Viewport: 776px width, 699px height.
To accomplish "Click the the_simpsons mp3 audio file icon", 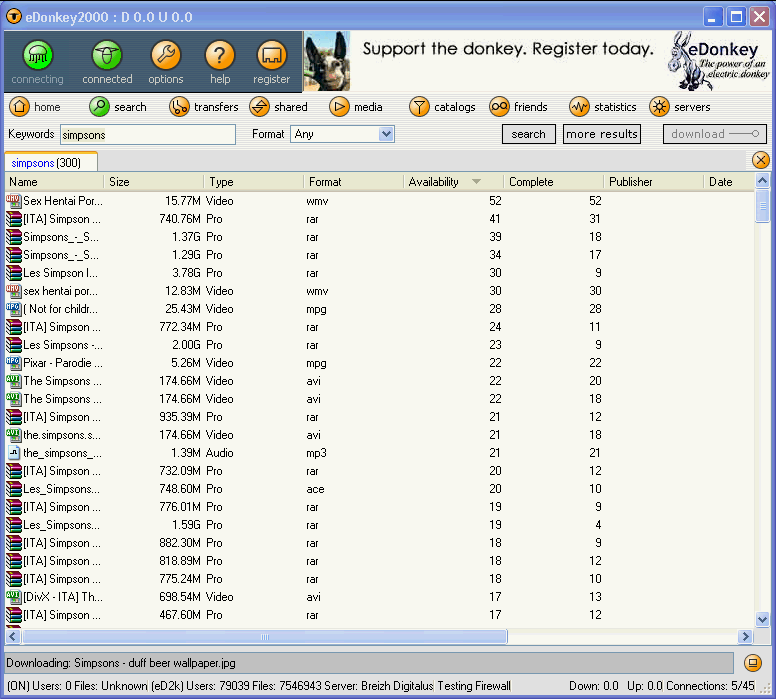I will pos(13,453).
